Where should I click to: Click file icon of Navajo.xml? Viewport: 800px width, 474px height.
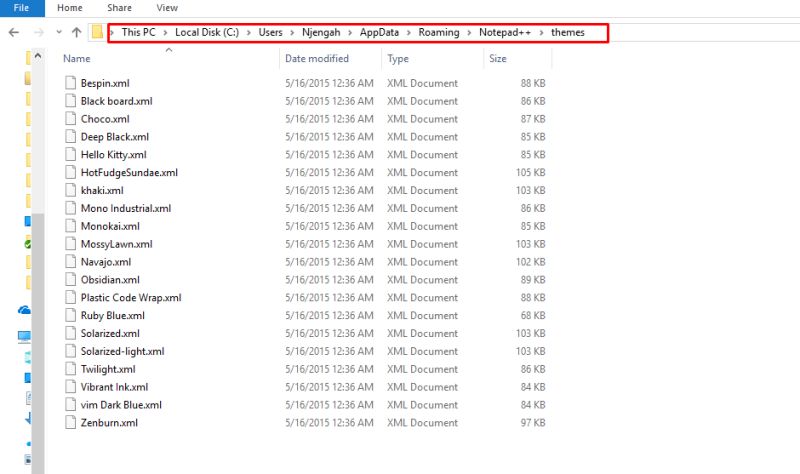click(x=70, y=261)
